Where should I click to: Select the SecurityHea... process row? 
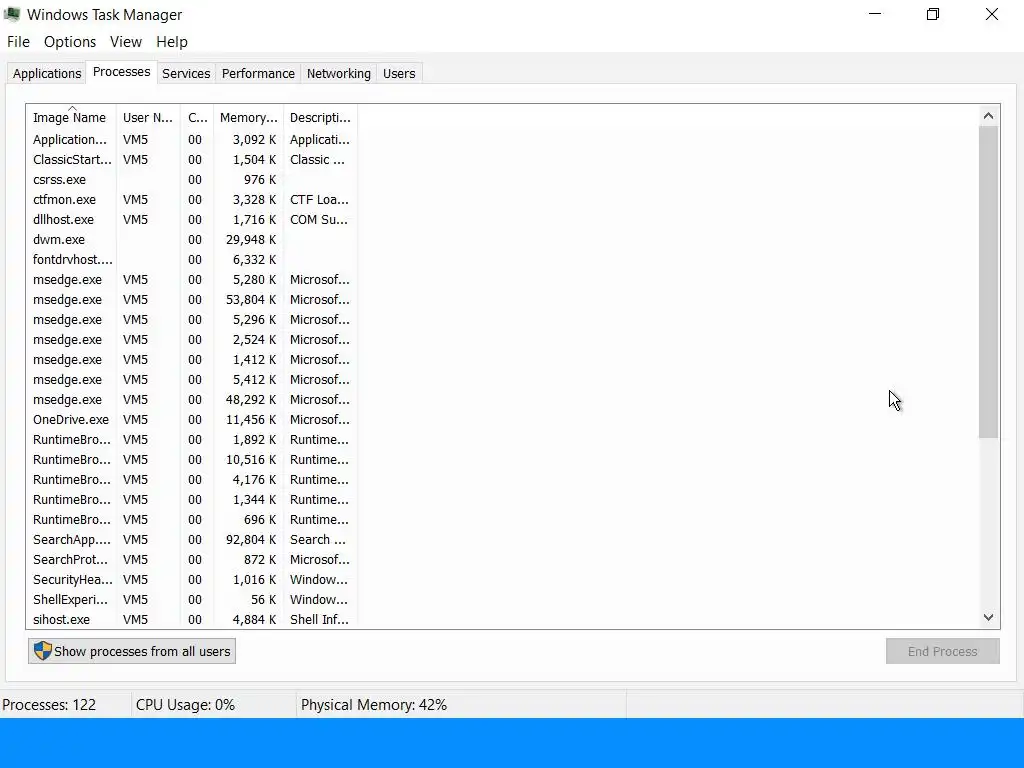pyautogui.click(x=191, y=579)
